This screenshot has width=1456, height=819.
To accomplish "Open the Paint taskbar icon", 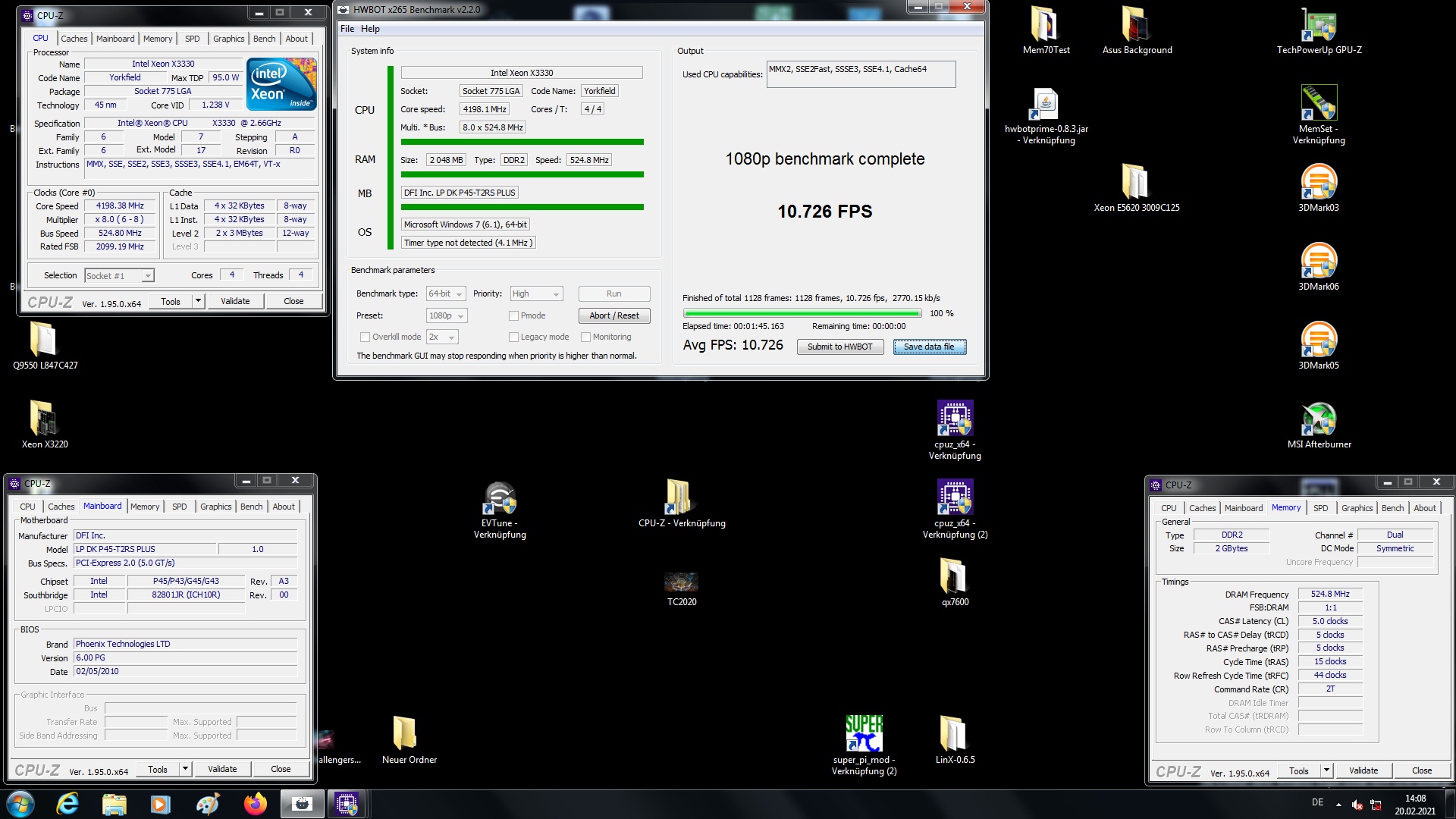I will tap(208, 804).
